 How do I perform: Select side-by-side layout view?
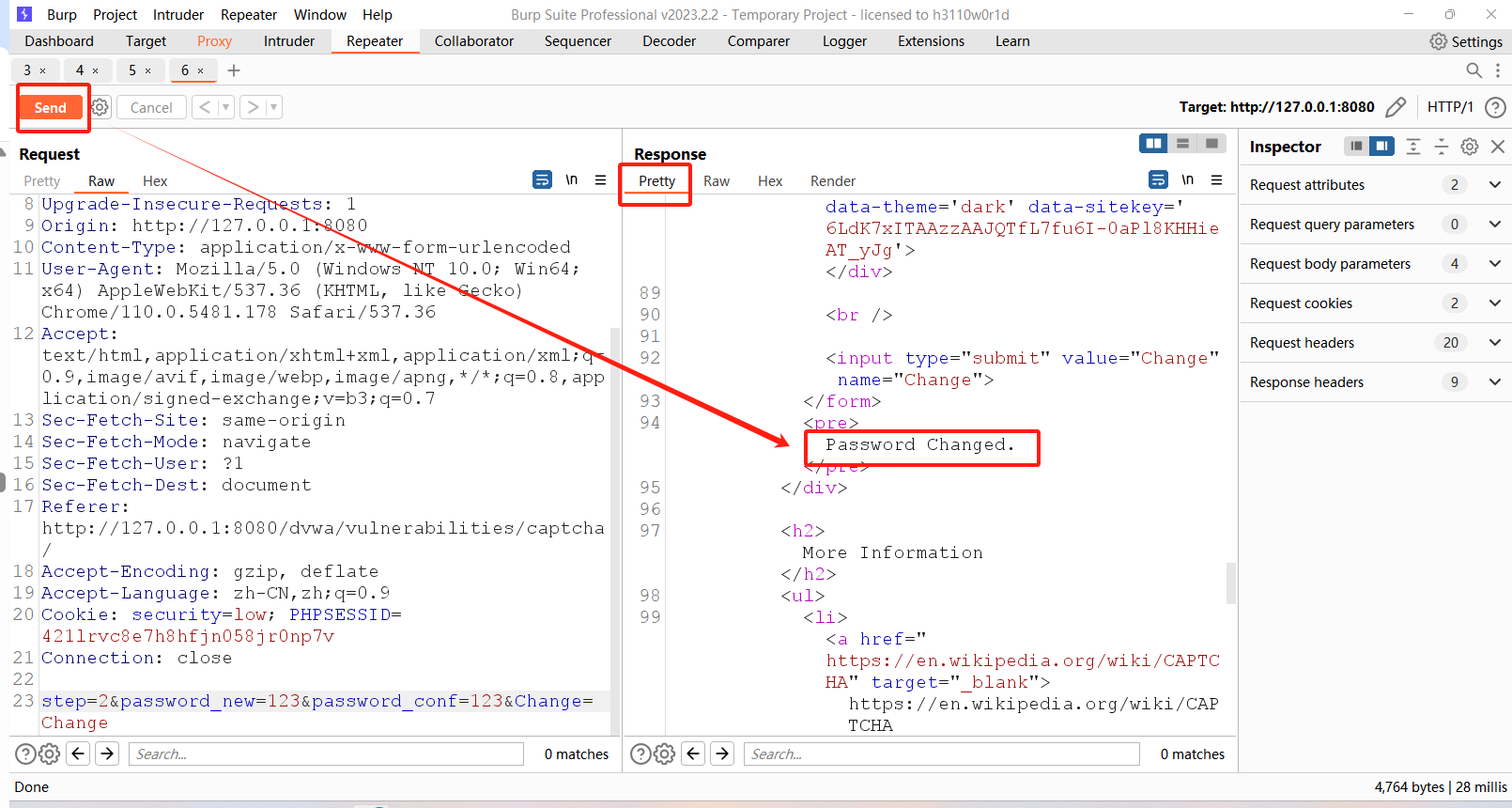point(1153,143)
